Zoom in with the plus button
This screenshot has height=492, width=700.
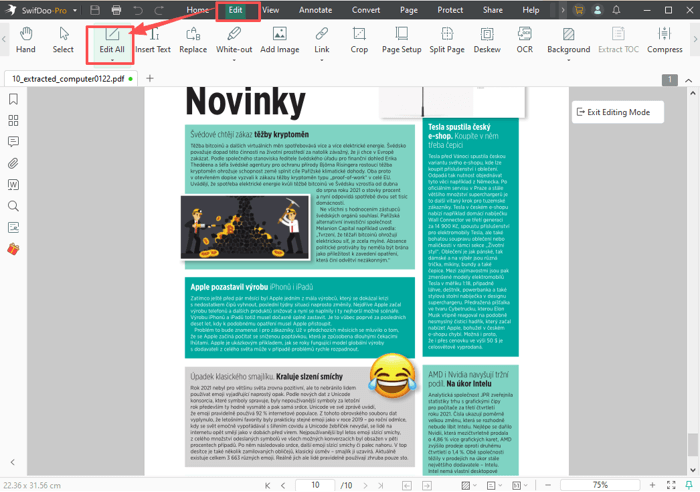pyautogui.click(x=652, y=485)
